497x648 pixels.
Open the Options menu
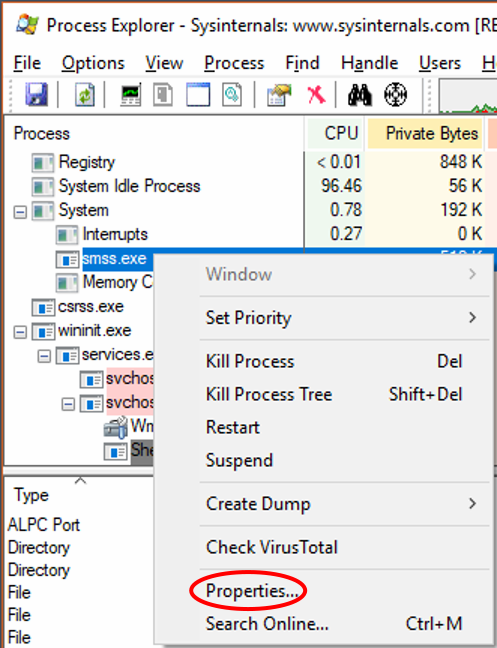tap(93, 63)
